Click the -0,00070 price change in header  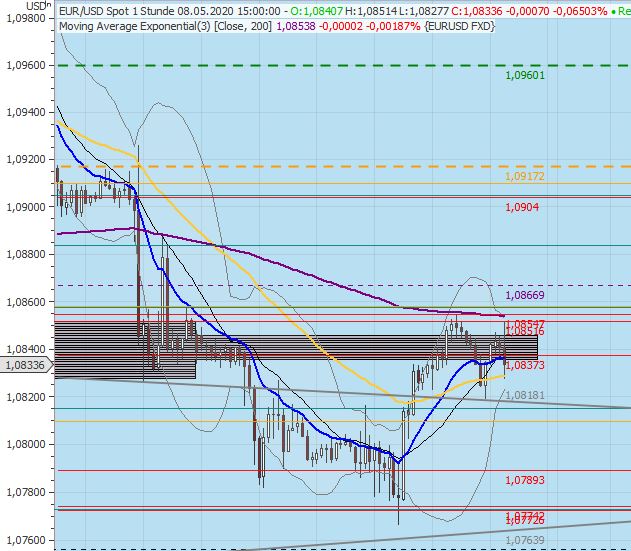point(527,11)
